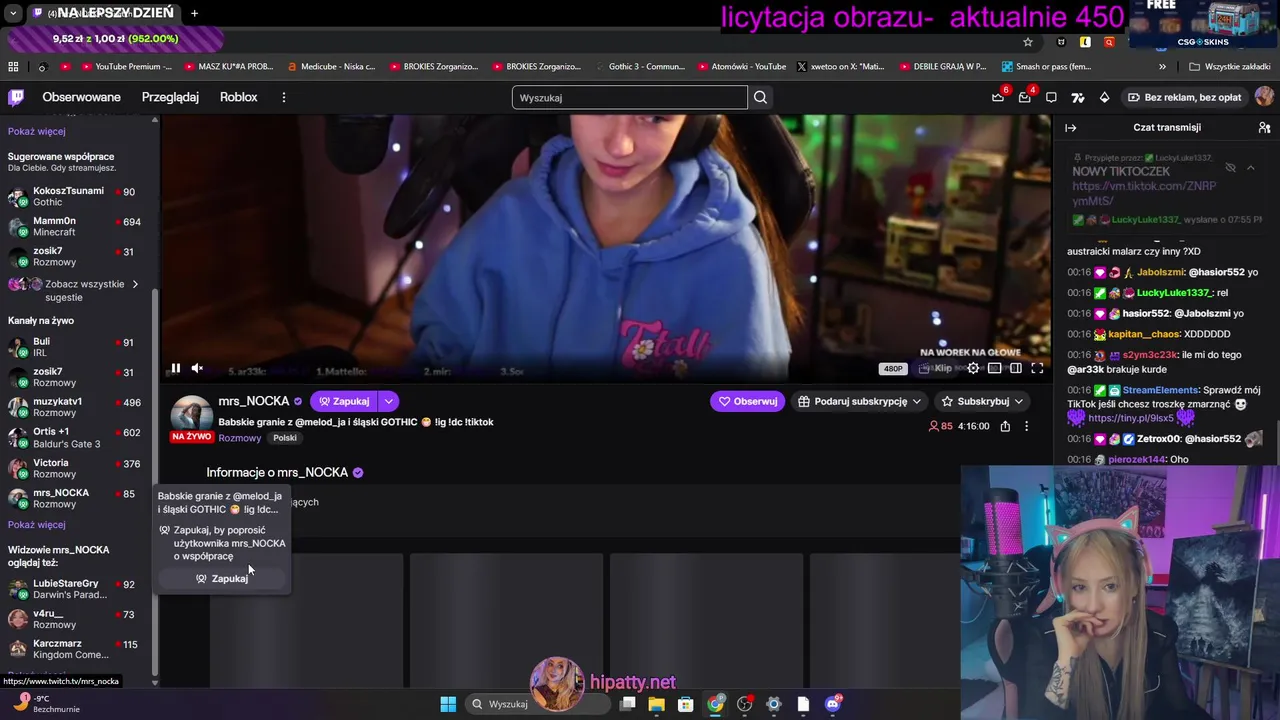Open the three-dot stream options
1280x720 pixels.
coord(1026,426)
